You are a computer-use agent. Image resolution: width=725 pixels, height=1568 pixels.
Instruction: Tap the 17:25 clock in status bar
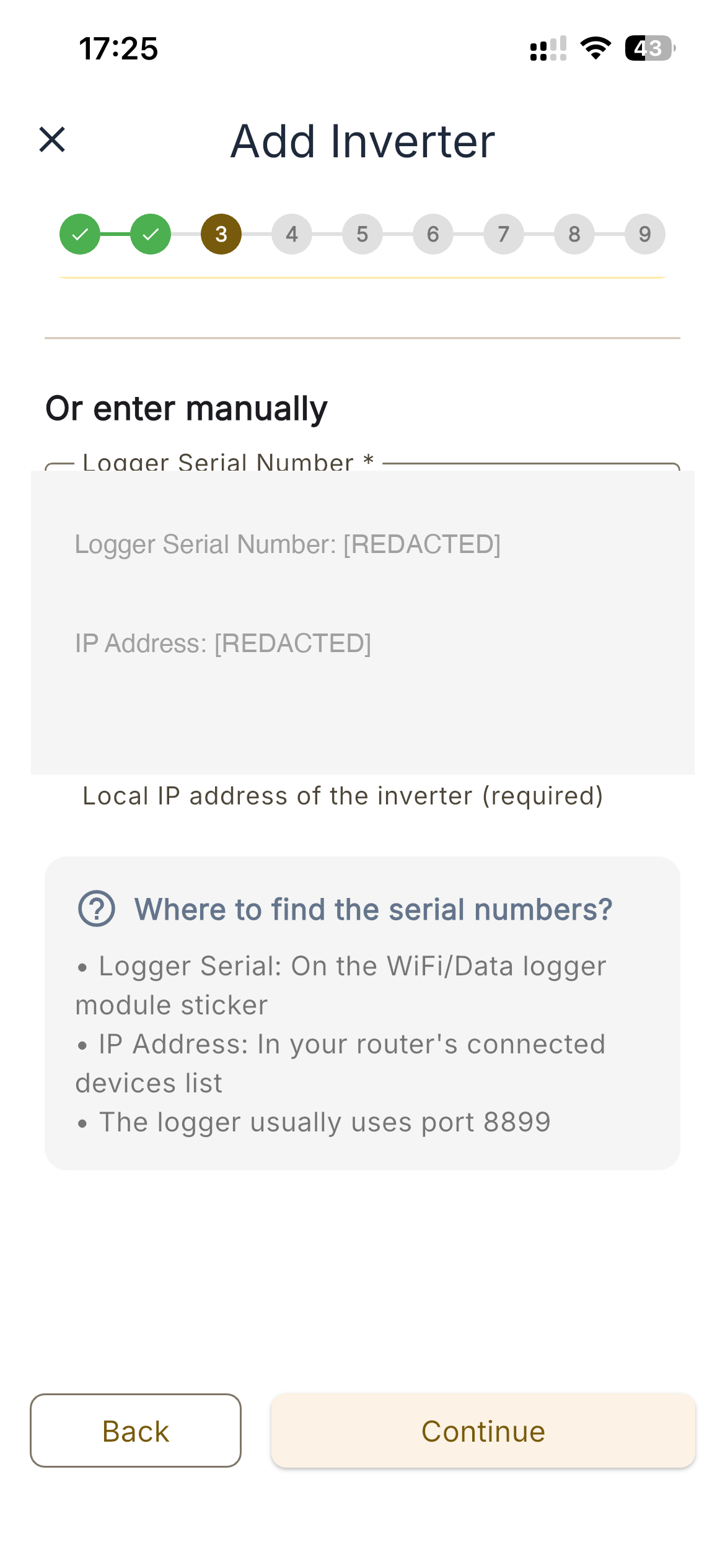click(x=118, y=48)
